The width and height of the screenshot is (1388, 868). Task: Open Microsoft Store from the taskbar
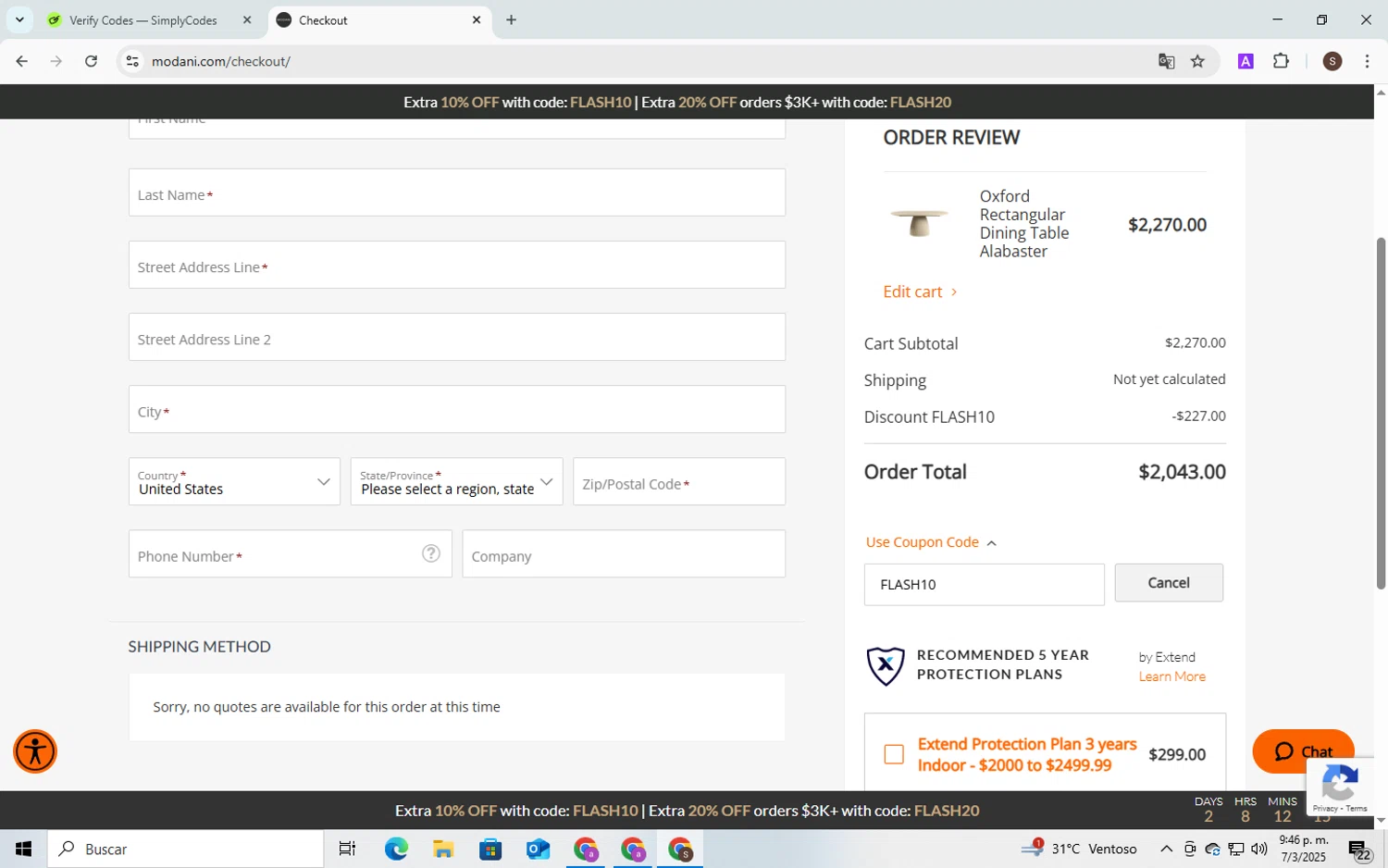pos(490,849)
